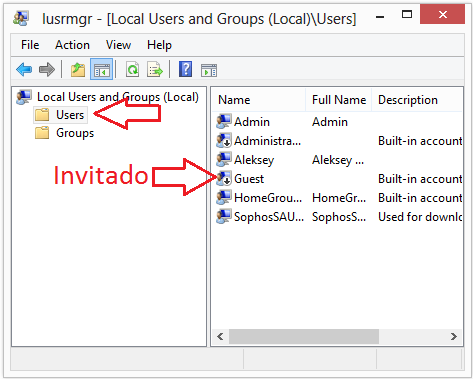Click horizontal scrollbar left arrow

point(220,336)
